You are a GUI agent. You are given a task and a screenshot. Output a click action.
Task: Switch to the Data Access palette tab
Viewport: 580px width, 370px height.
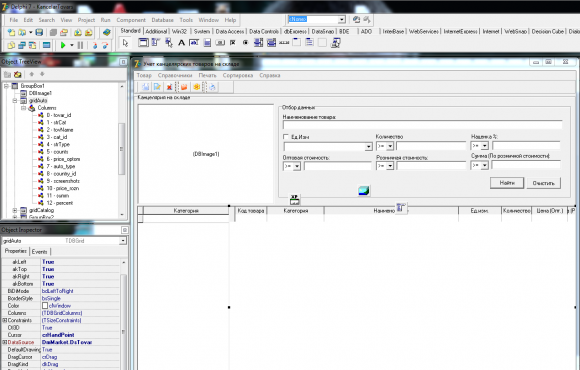(x=230, y=31)
